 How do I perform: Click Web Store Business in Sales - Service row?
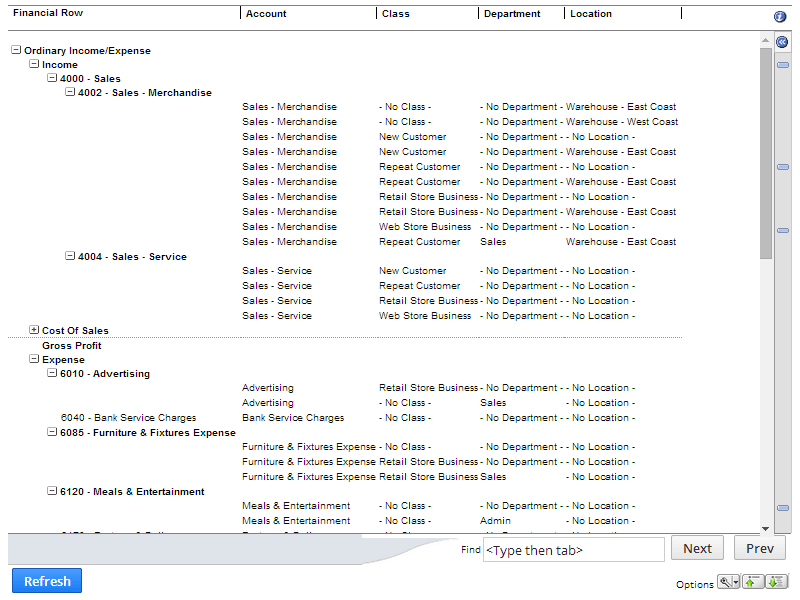[x=424, y=316]
